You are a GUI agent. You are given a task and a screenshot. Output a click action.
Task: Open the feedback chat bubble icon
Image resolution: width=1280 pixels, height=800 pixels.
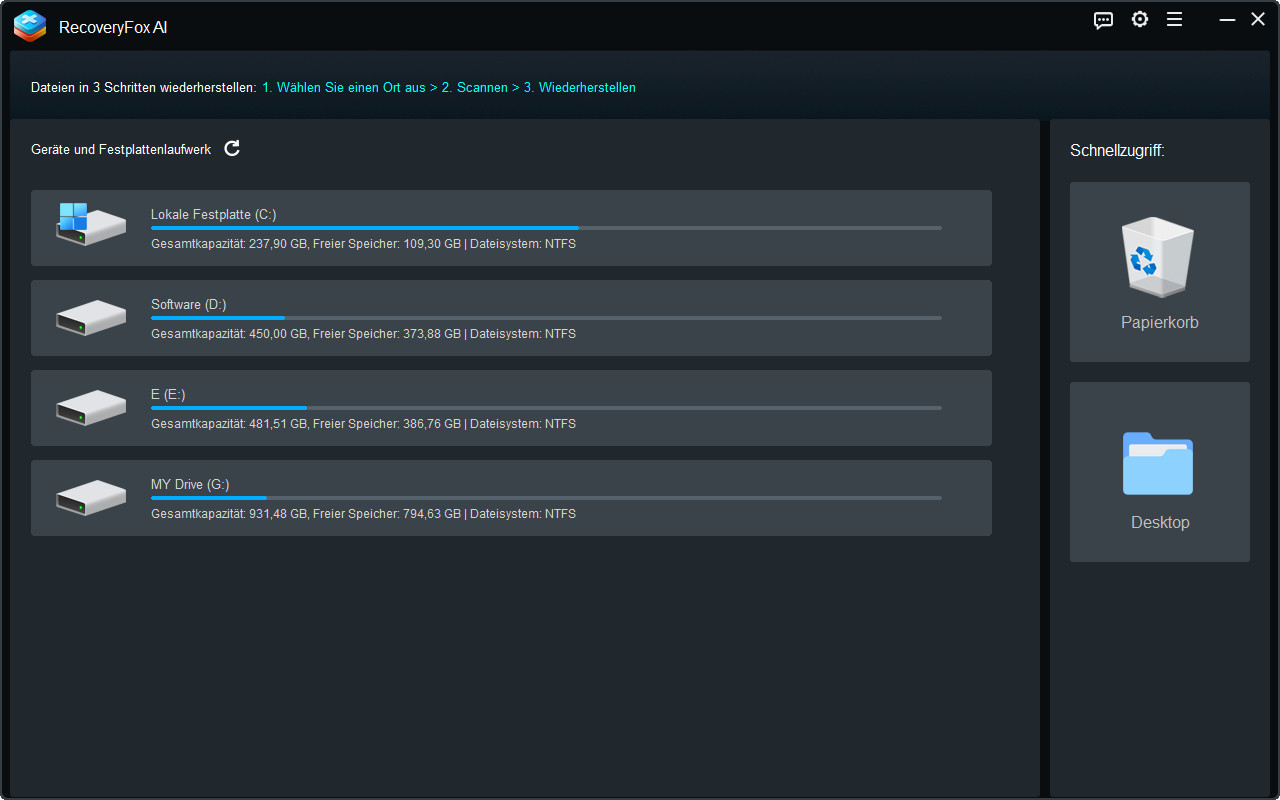click(1104, 20)
